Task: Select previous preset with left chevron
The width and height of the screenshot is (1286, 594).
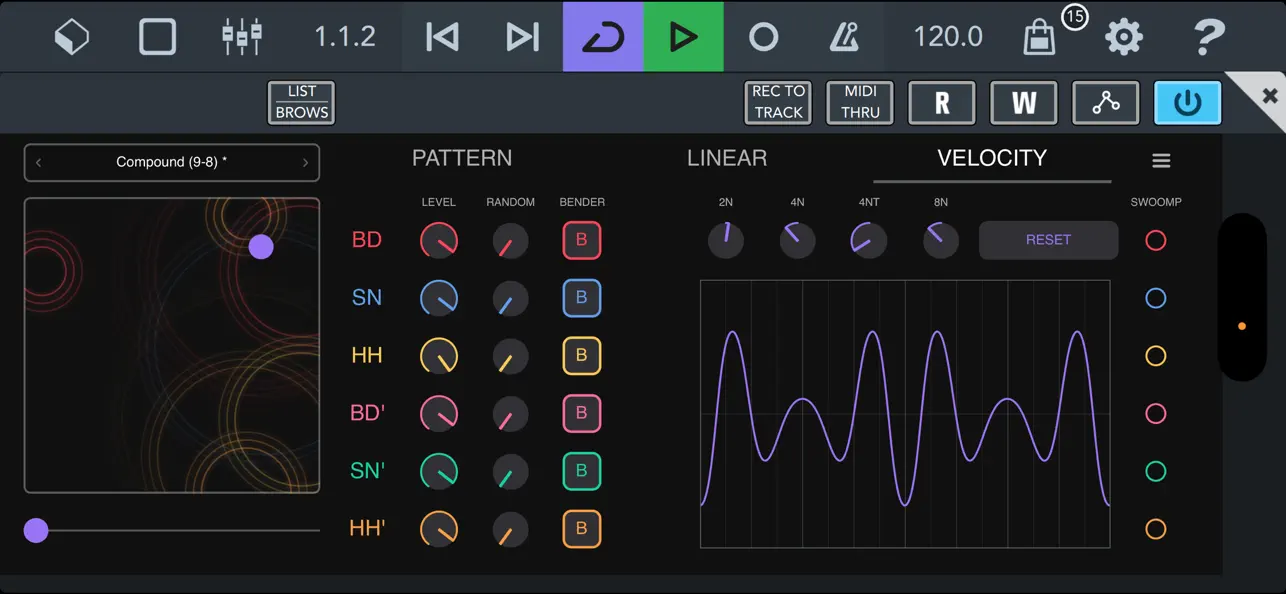Action: click(39, 162)
